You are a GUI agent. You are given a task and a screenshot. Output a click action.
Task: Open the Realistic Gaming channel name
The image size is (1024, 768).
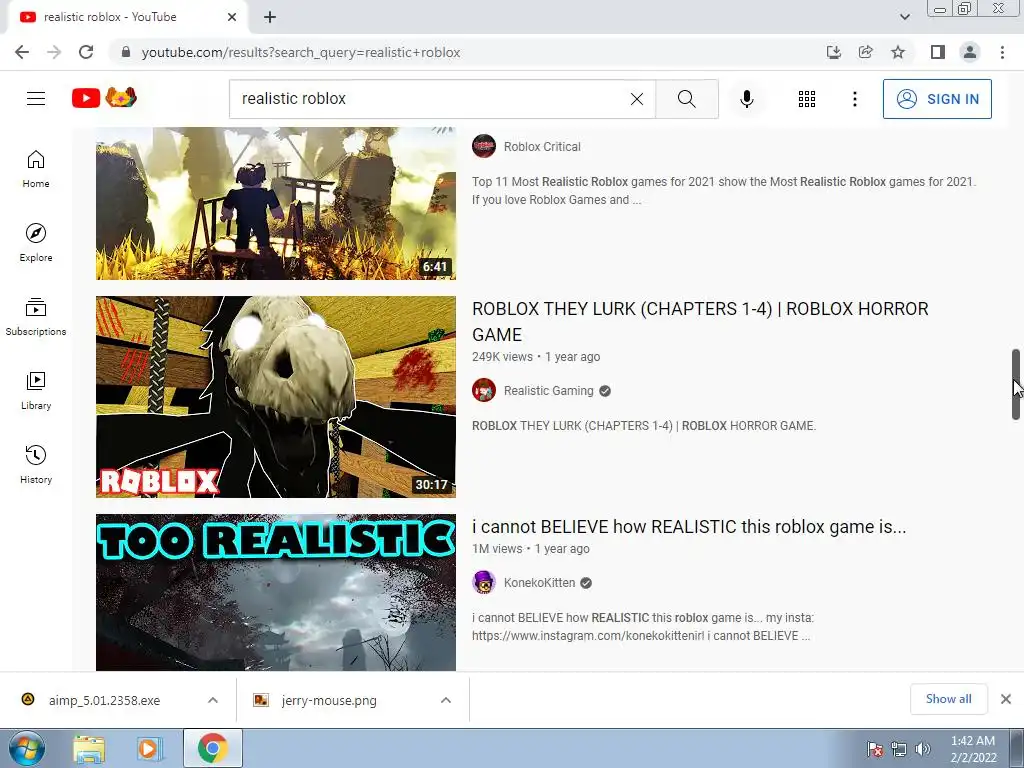point(549,391)
